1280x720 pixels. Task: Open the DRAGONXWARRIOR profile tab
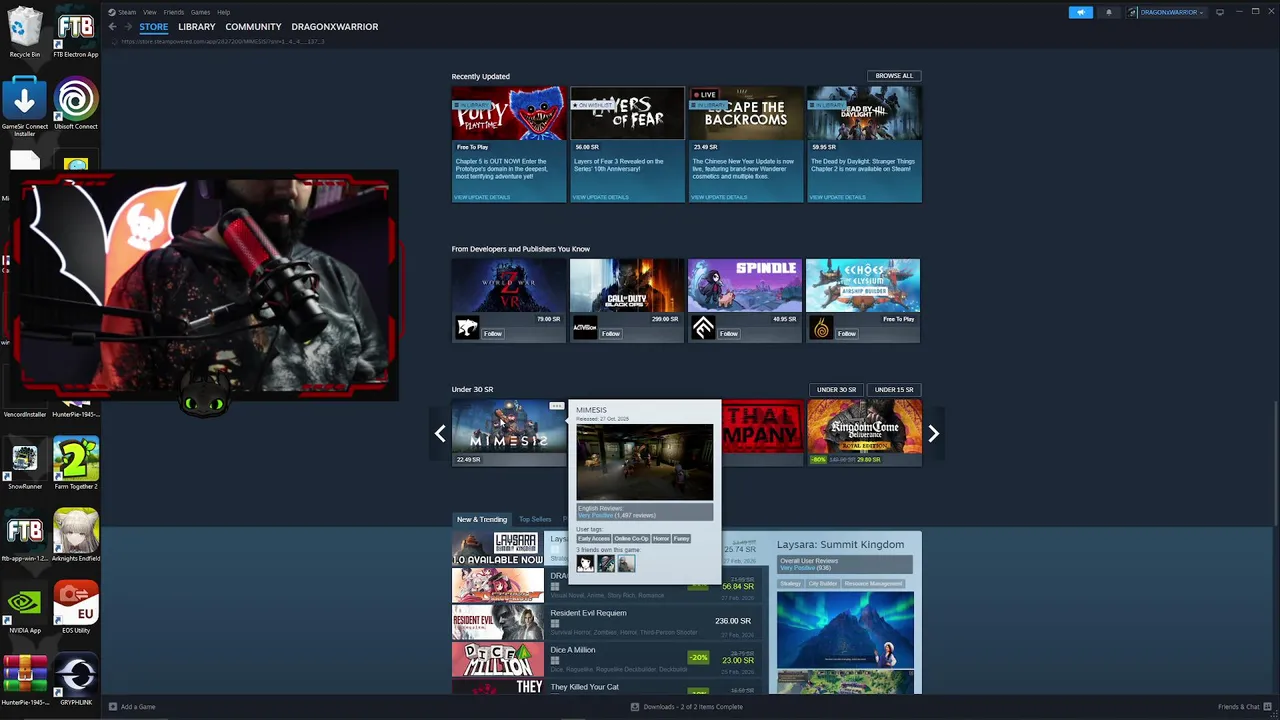point(334,27)
